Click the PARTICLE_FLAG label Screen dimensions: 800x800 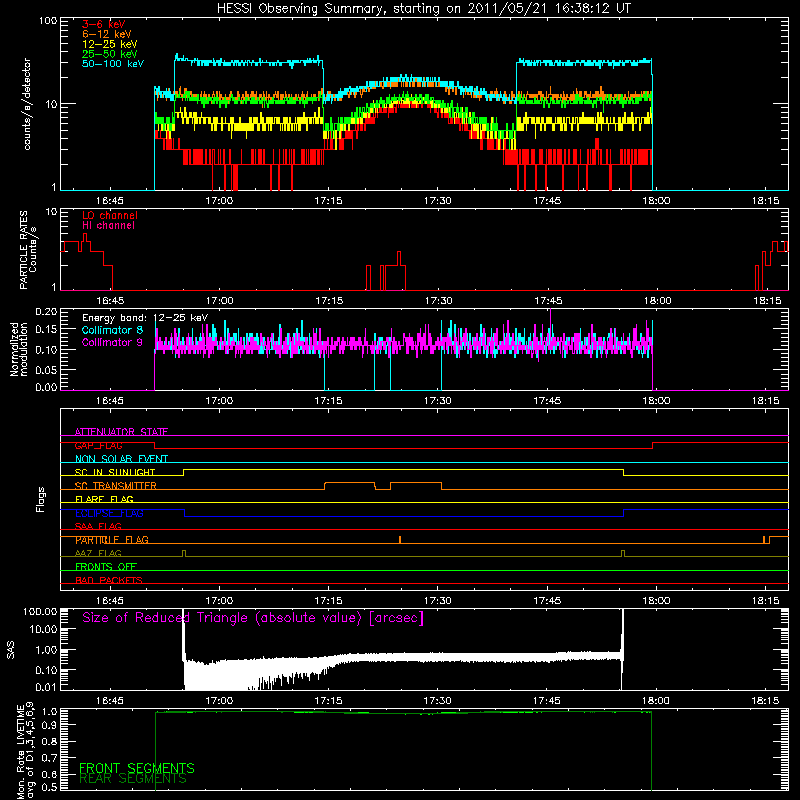tap(112, 540)
